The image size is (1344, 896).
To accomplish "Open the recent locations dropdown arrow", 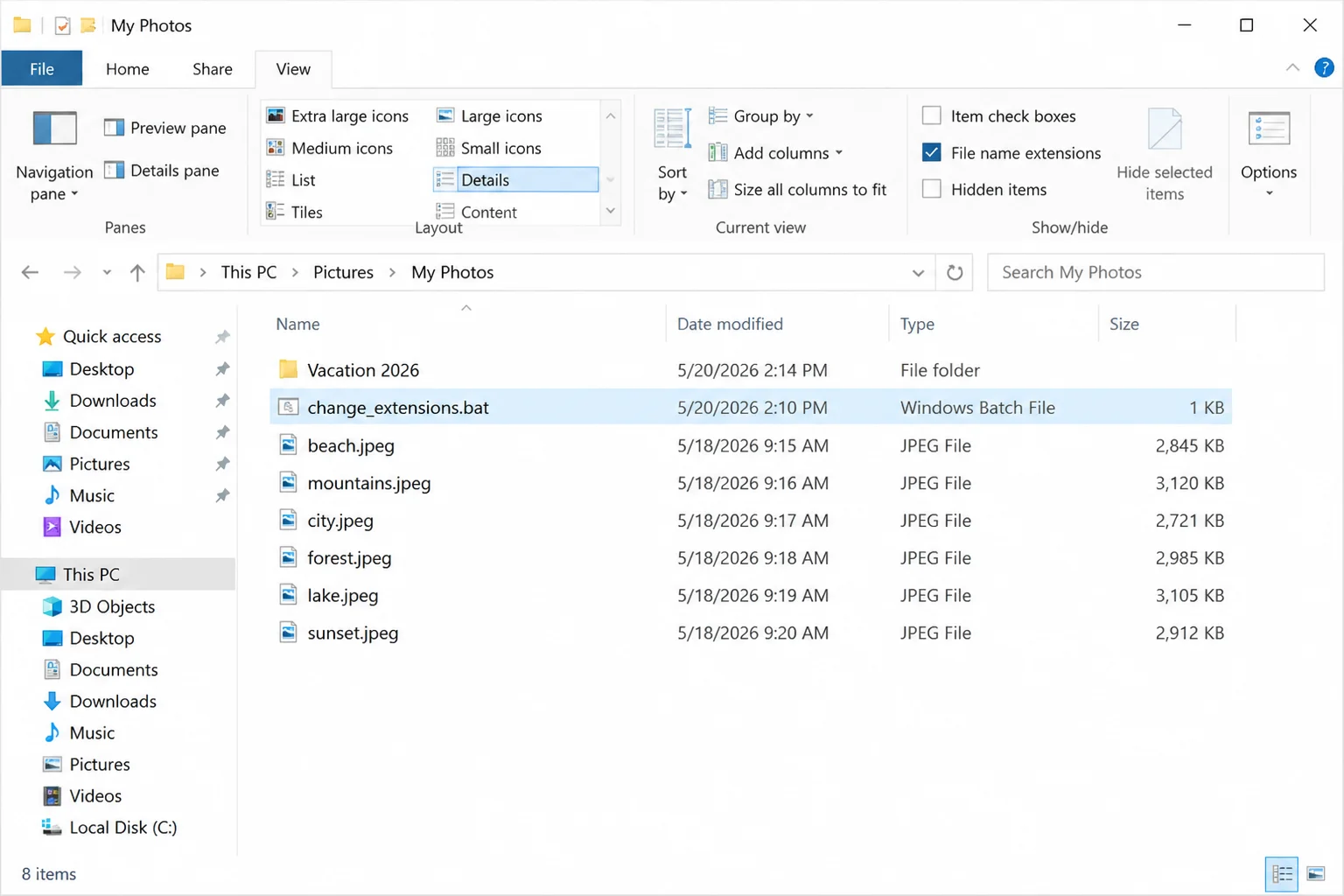I will [107, 272].
